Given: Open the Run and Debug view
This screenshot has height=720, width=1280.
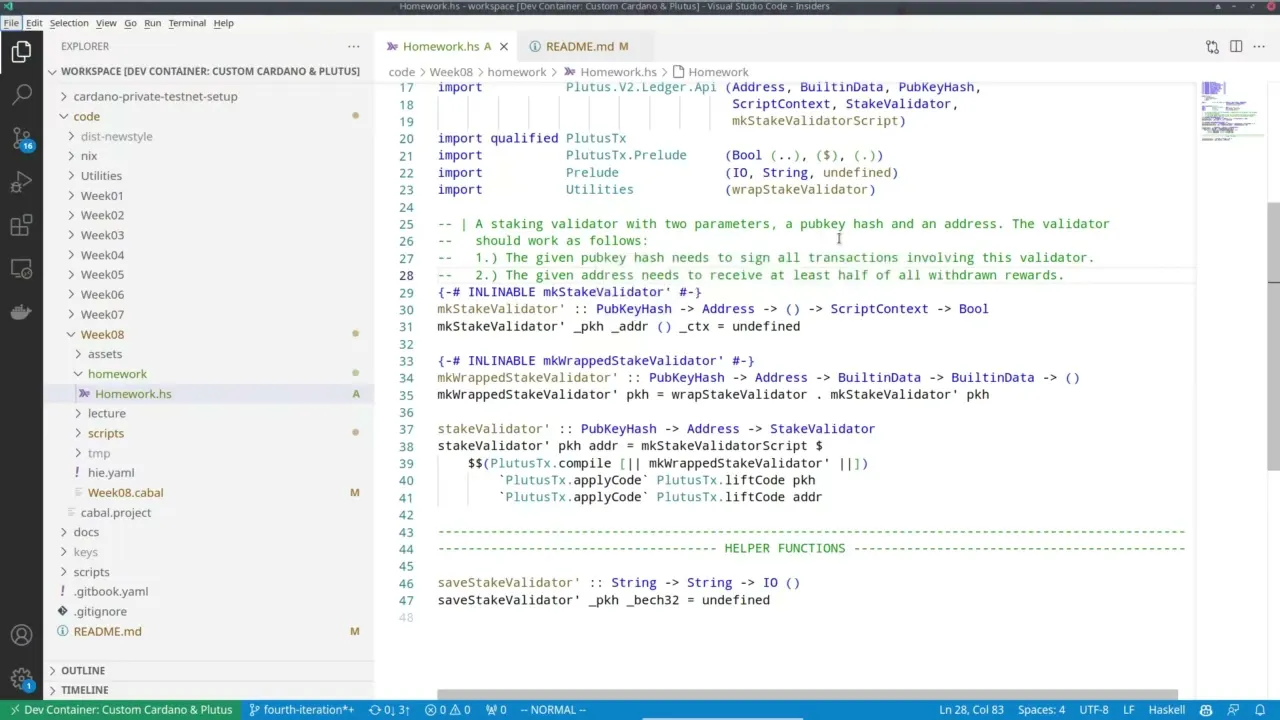Looking at the screenshot, I should click(21, 182).
